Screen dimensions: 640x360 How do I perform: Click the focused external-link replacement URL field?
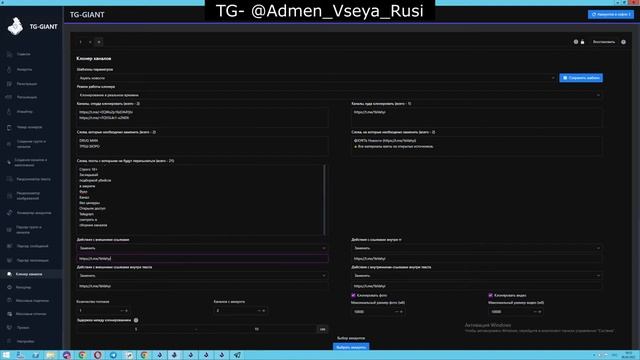(x=202, y=258)
